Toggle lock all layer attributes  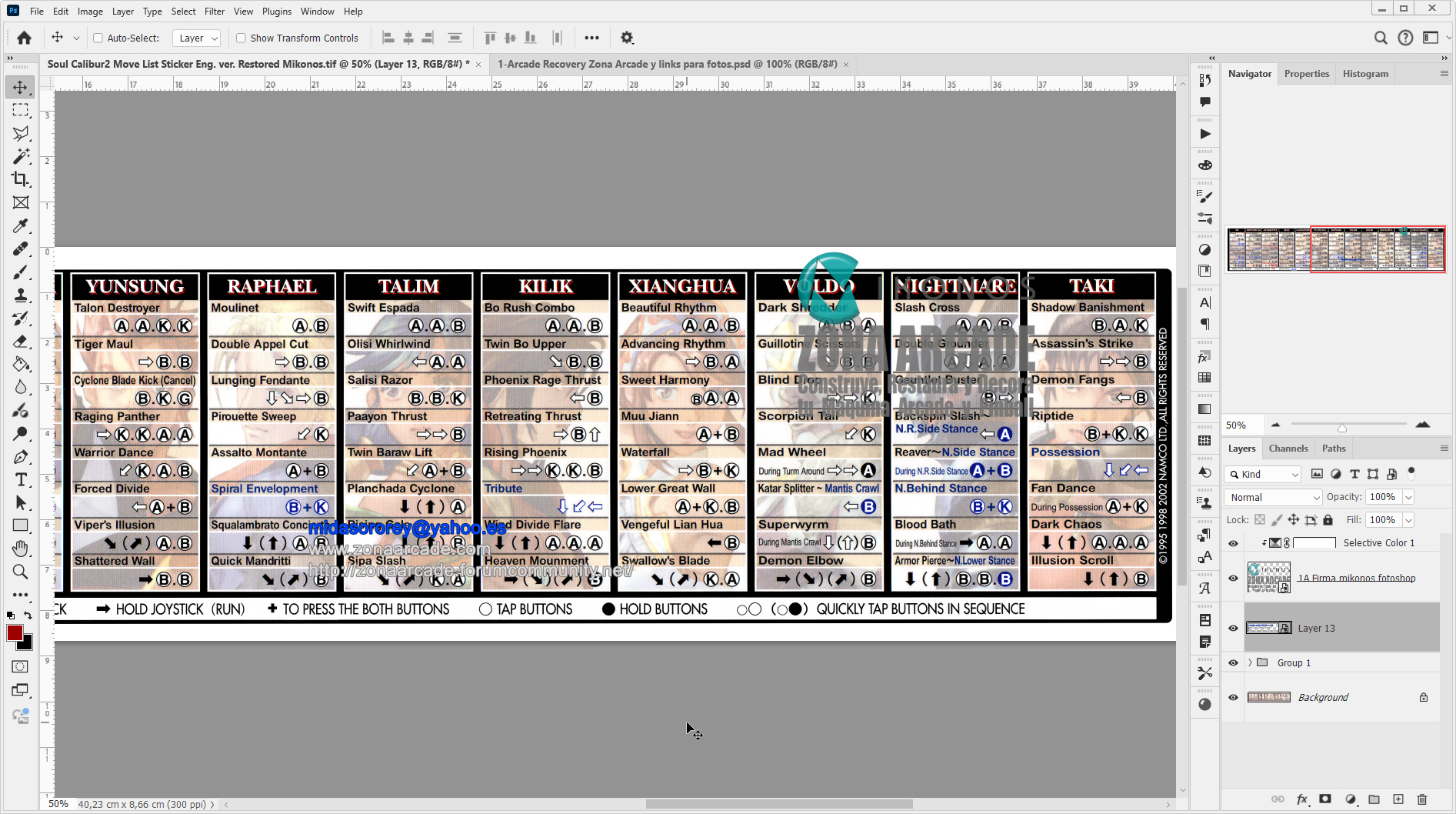[x=1328, y=520]
